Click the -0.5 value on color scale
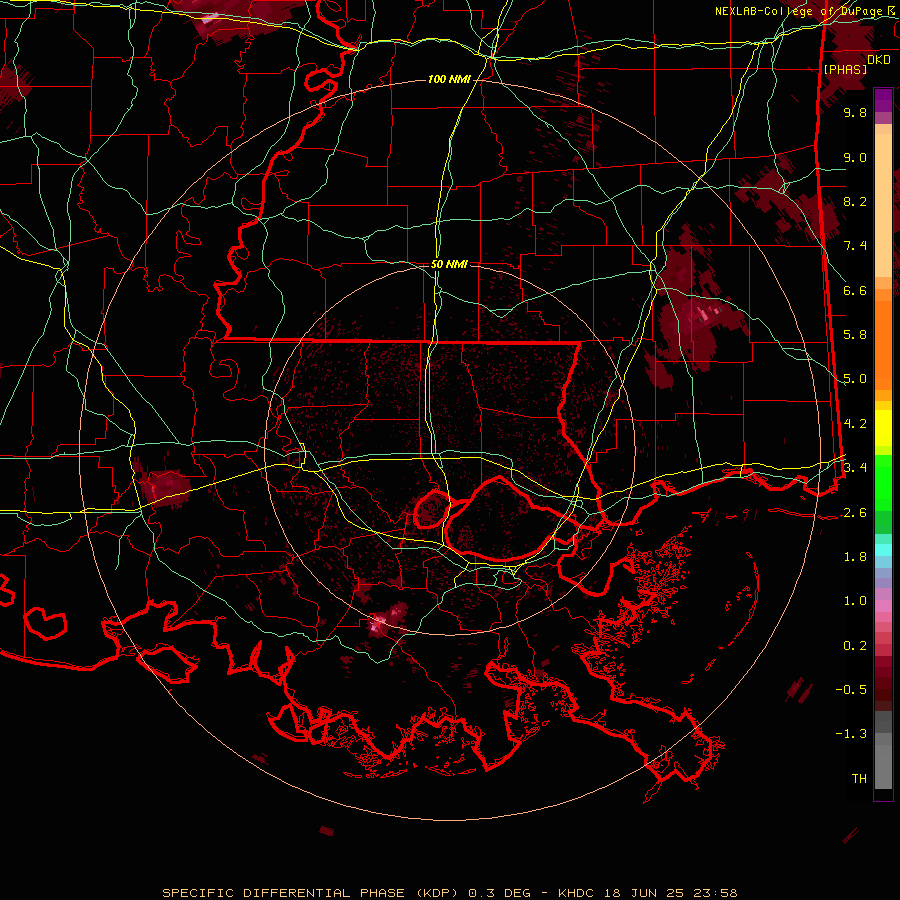 pyautogui.click(x=851, y=690)
